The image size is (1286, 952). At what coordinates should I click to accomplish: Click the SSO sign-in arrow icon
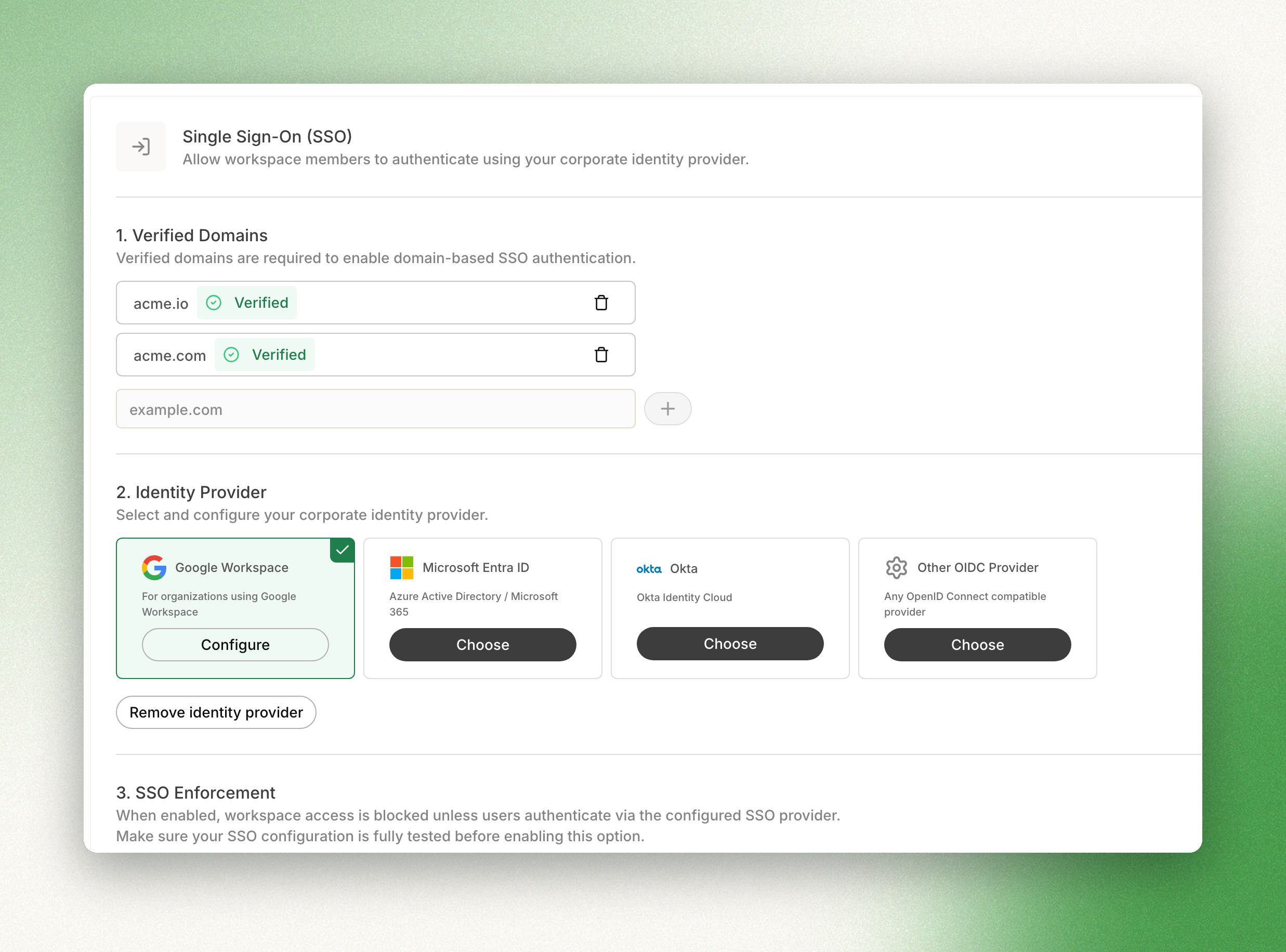[140, 147]
